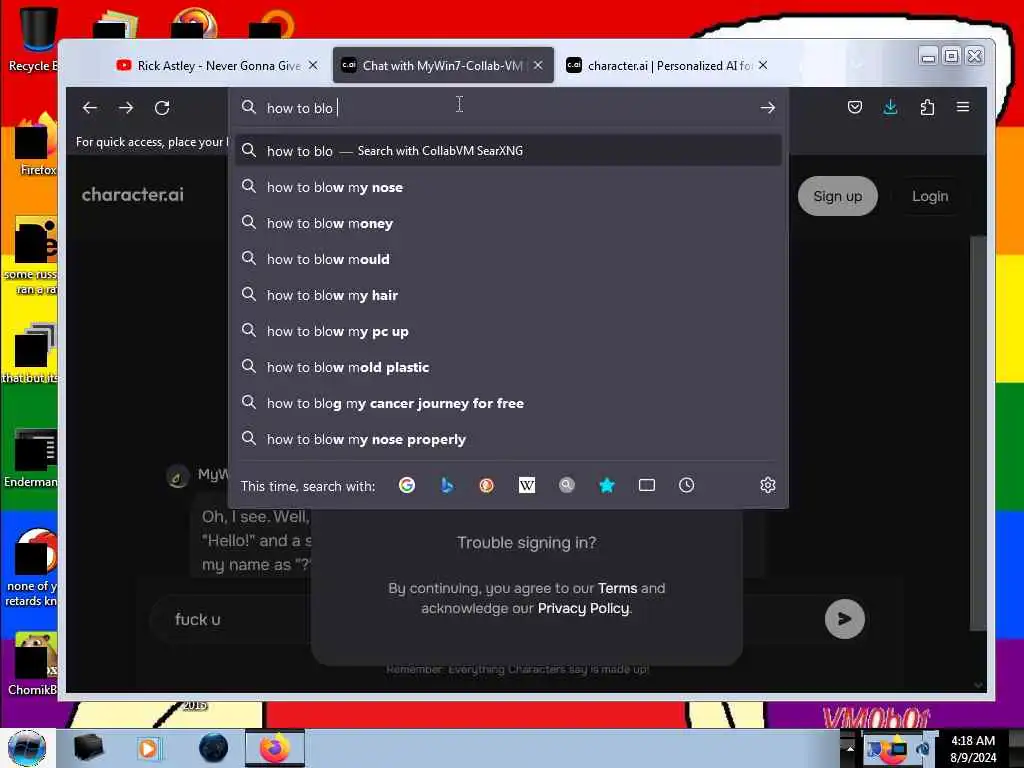1024x768 pixels.
Task: Close the Rick Astley tab
Action: coord(313,65)
